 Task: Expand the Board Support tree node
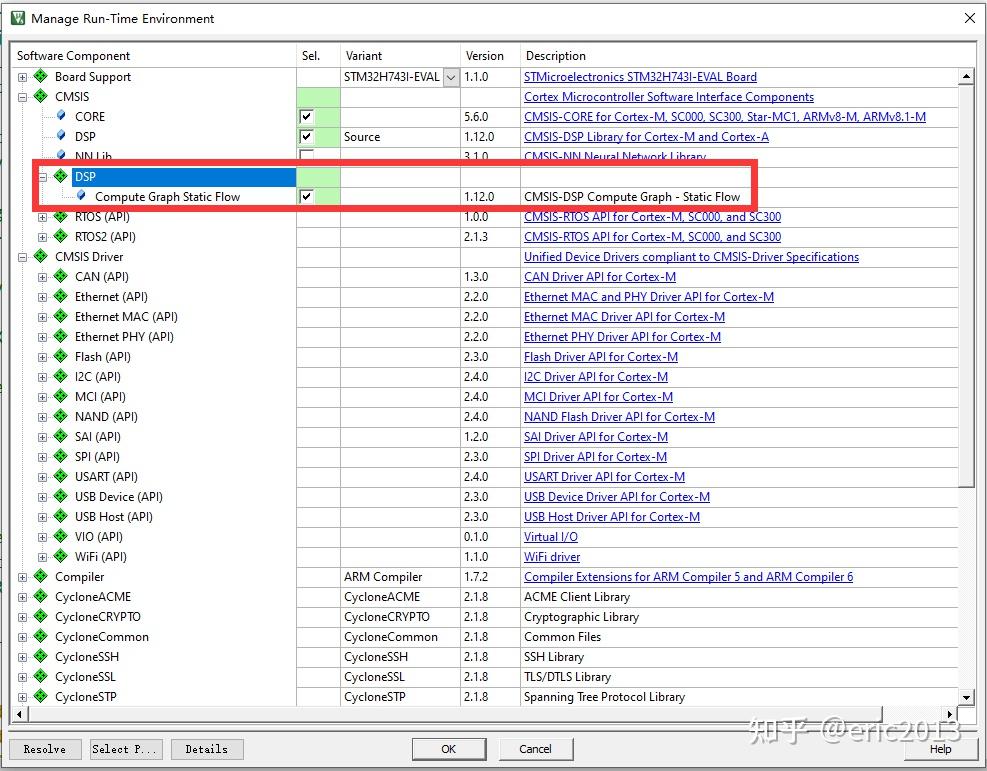pyautogui.click(x=23, y=77)
